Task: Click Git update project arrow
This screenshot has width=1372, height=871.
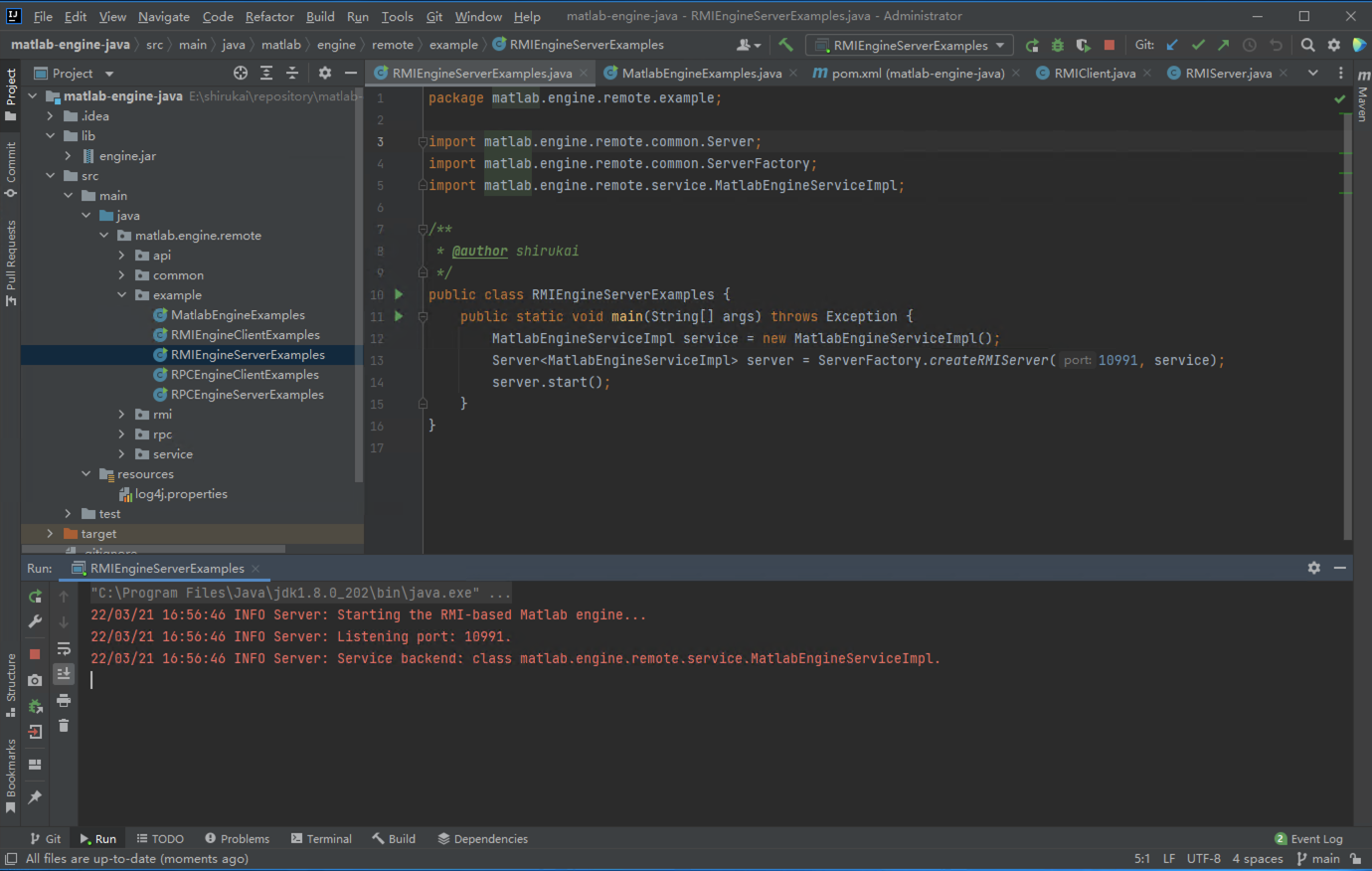Action: click(1172, 45)
